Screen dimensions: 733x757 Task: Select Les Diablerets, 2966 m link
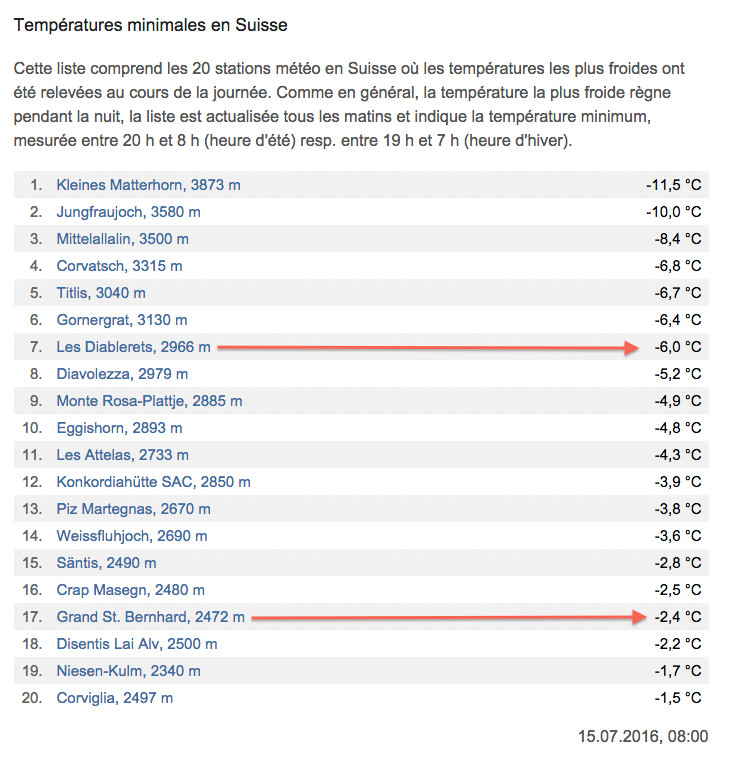point(133,347)
